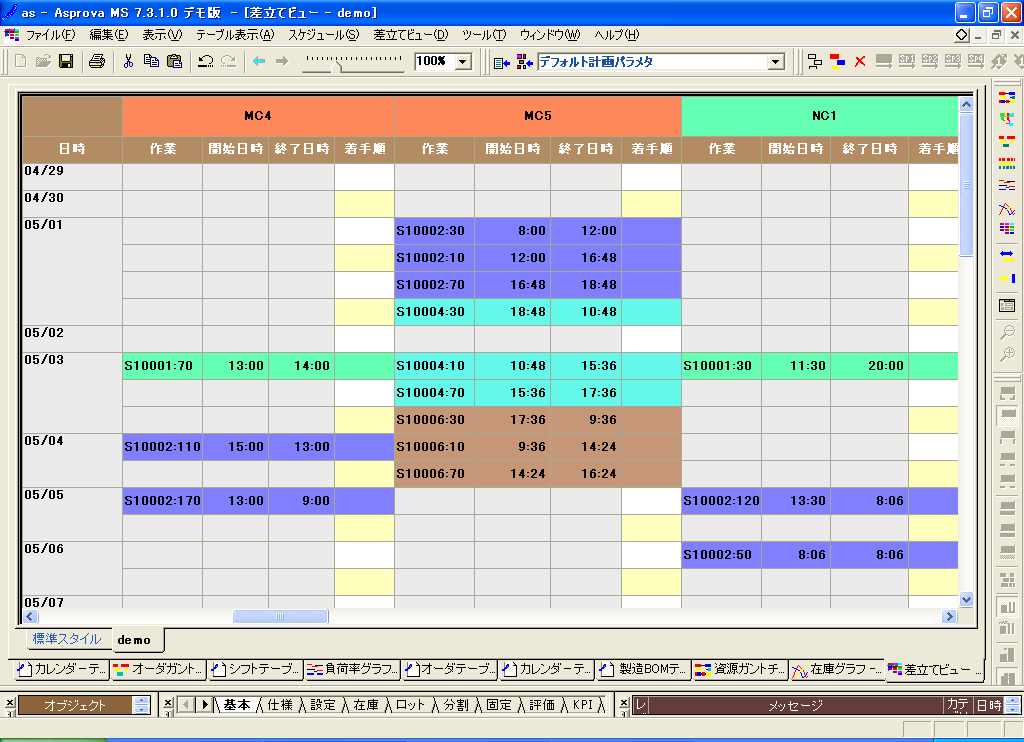Click the Open folder icon
The image size is (1024, 742).
point(43,61)
